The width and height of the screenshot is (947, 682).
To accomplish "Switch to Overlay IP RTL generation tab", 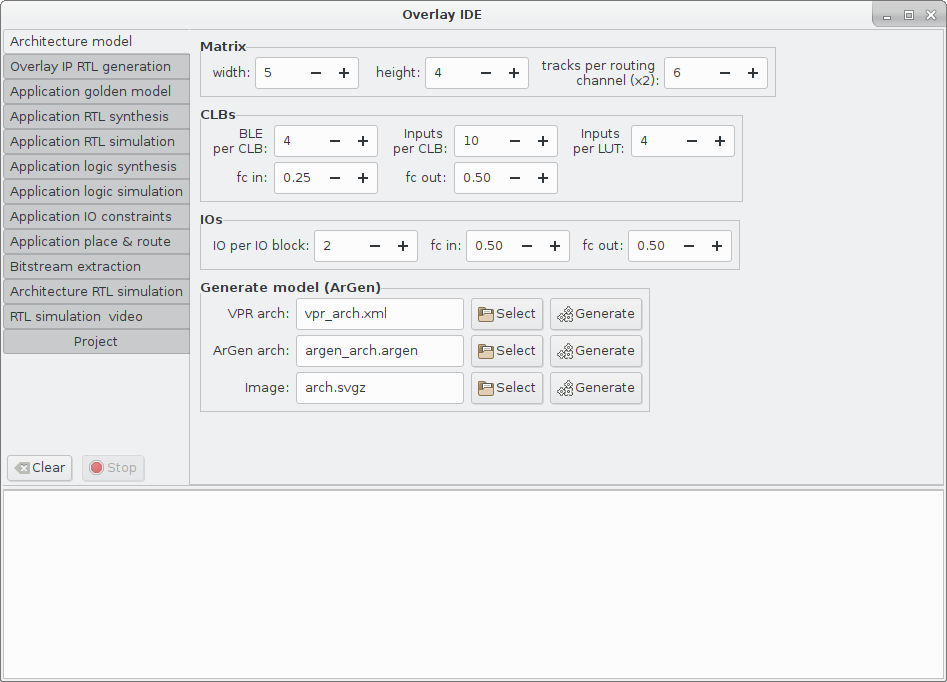I will click(x=96, y=66).
